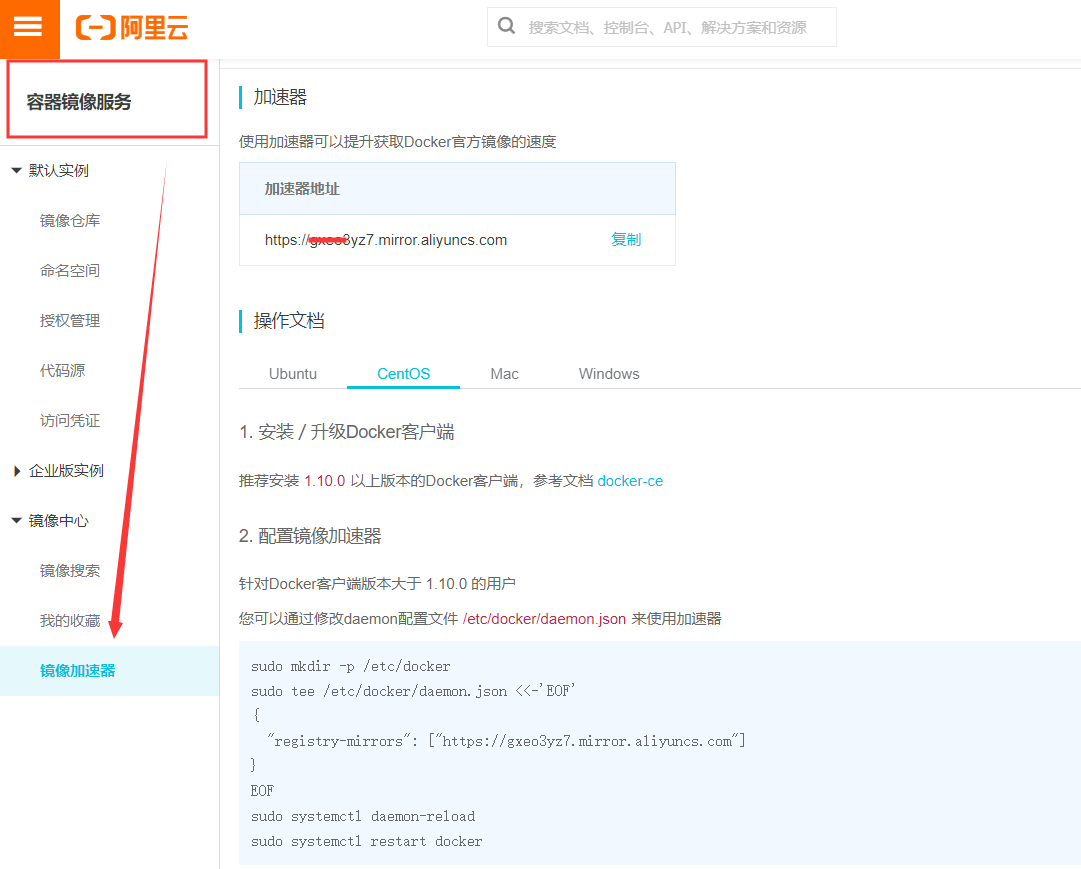This screenshot has width=1081, height=869.
Task: Open 代码源 sidebar item
Action: (62, 370)
